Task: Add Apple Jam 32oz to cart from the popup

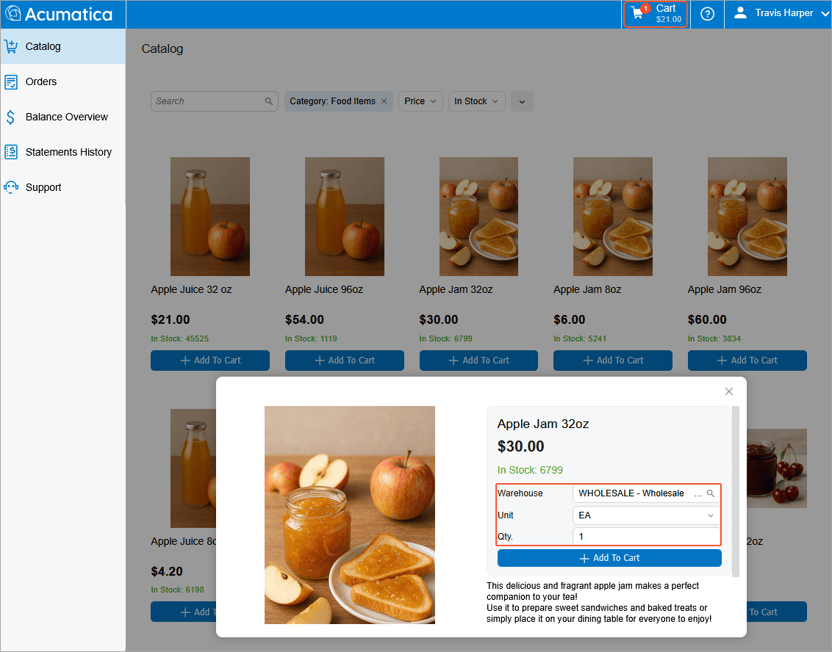Action: (x=608, y=558)
